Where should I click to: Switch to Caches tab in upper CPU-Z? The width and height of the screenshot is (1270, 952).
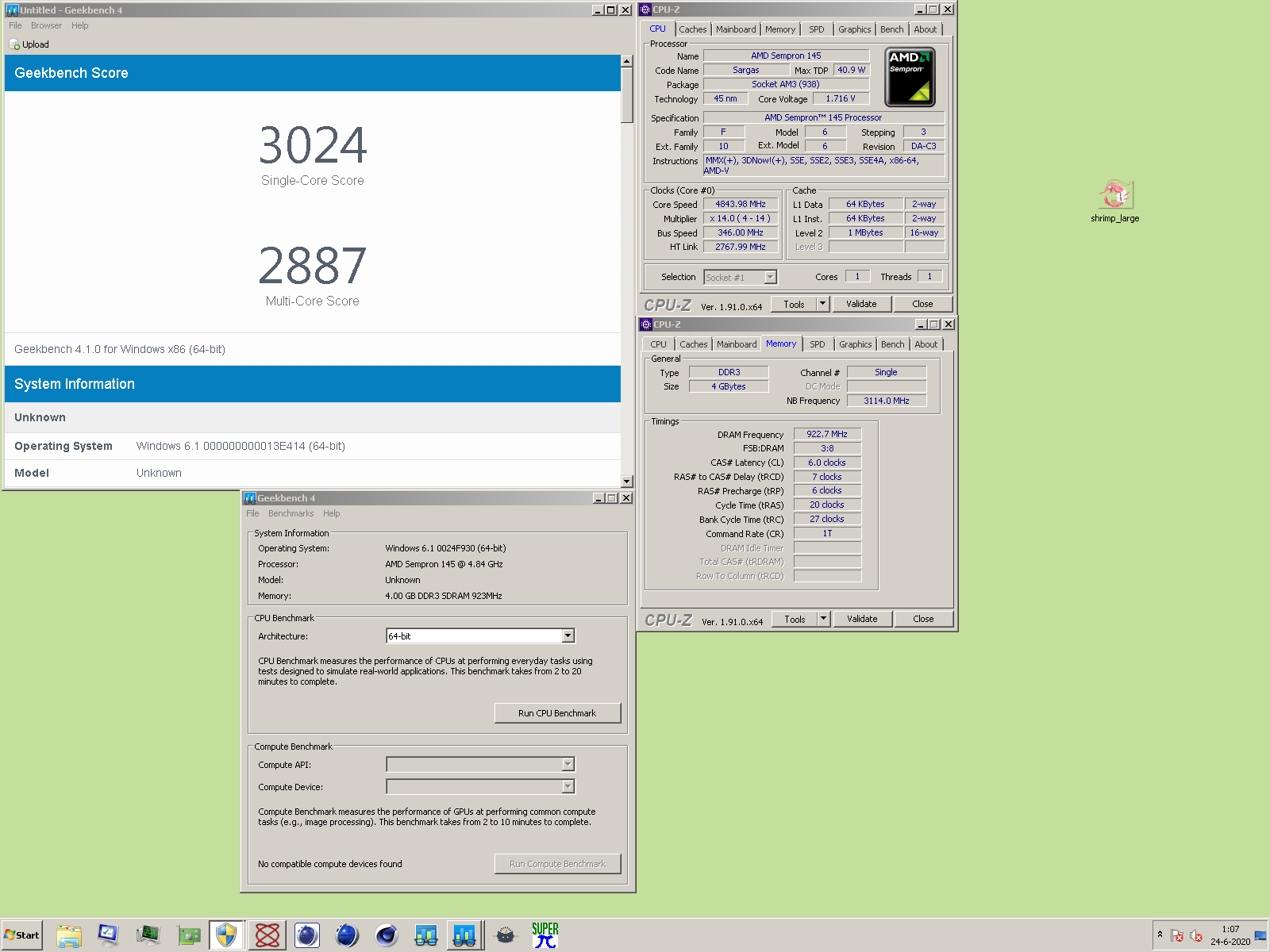[x=693, y=29]
